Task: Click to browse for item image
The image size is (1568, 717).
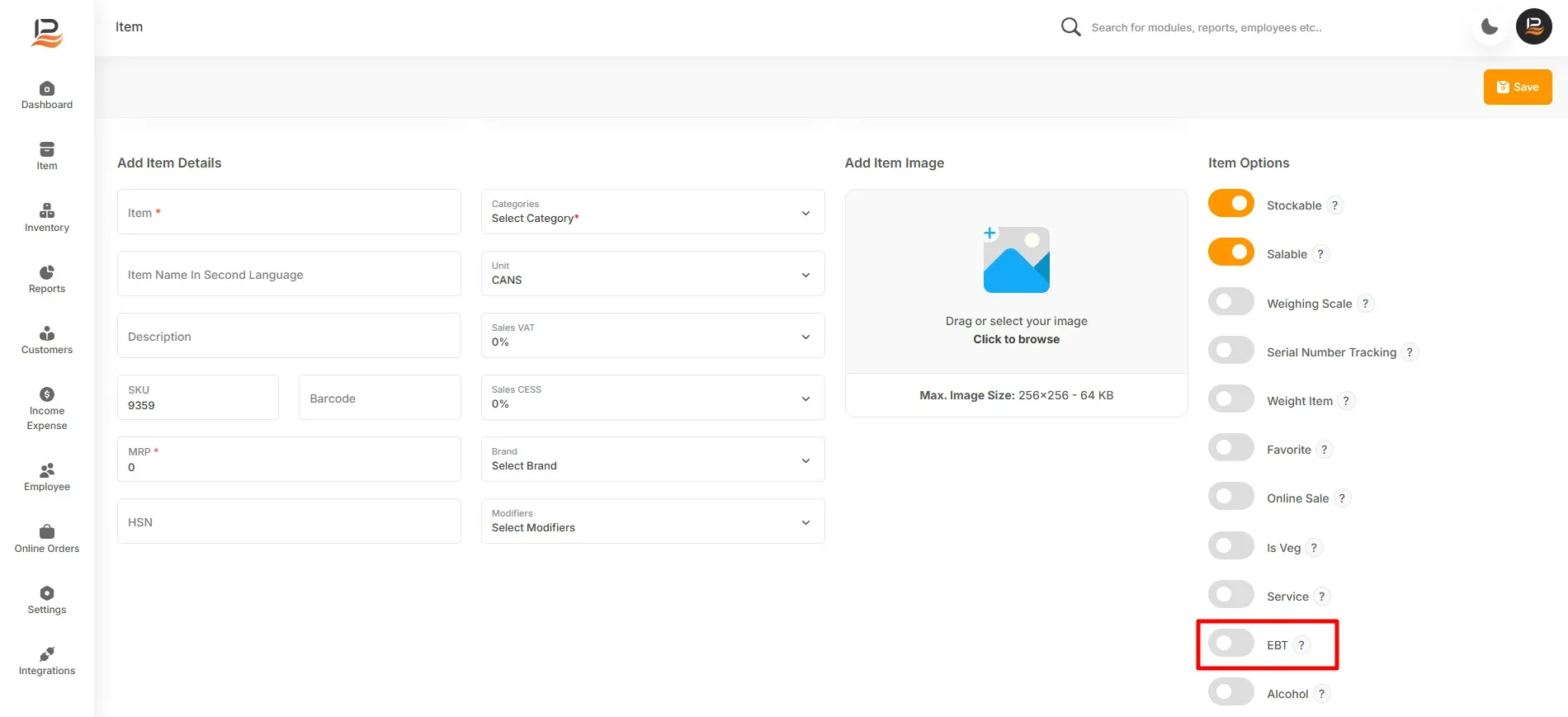Action: (1016, 339)
